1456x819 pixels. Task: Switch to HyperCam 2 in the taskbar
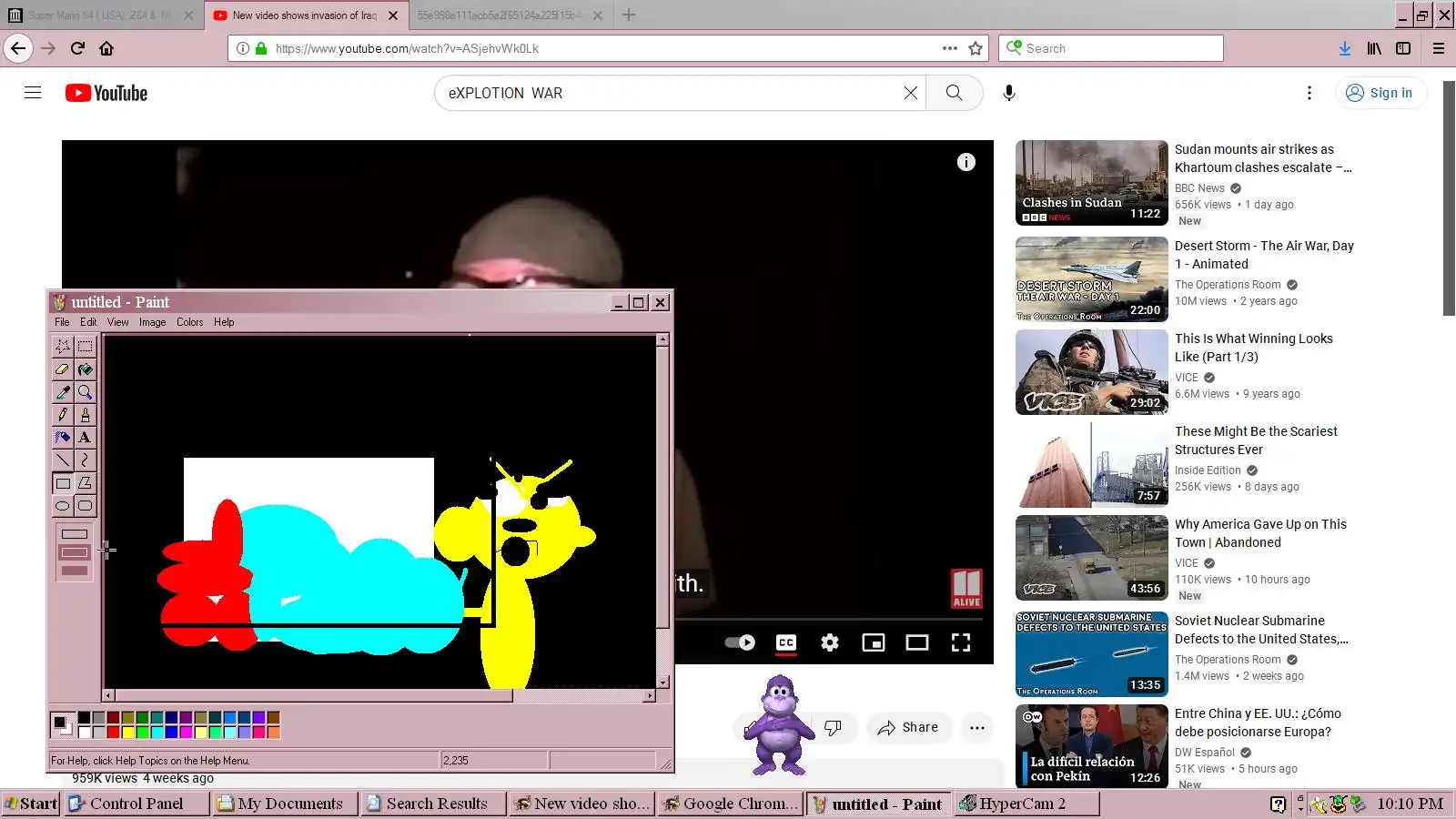(x=1027, y=804)
